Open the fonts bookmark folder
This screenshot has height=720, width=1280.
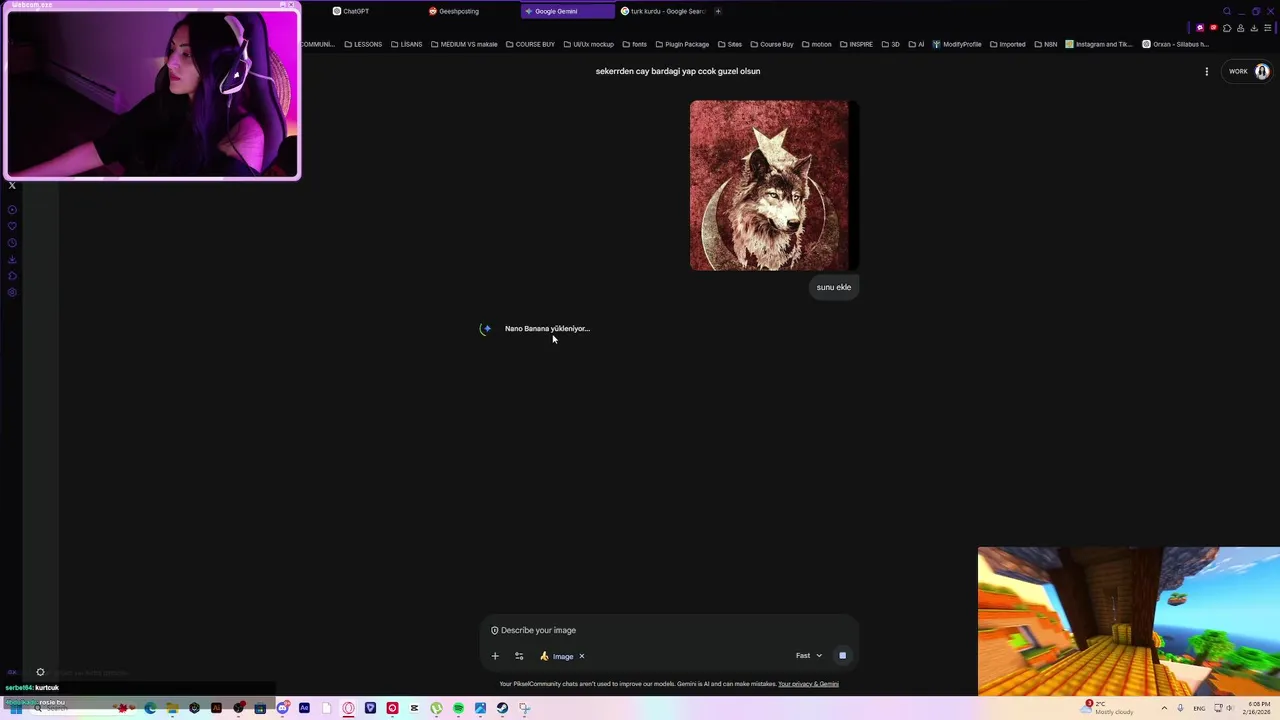634,44
